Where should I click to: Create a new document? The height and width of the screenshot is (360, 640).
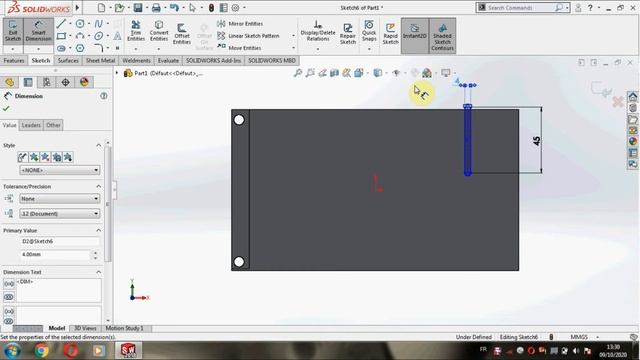click(x=102, y=7)
